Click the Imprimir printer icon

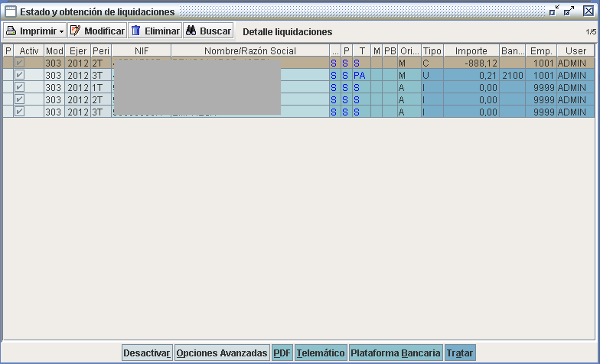[x=11, y=31]
